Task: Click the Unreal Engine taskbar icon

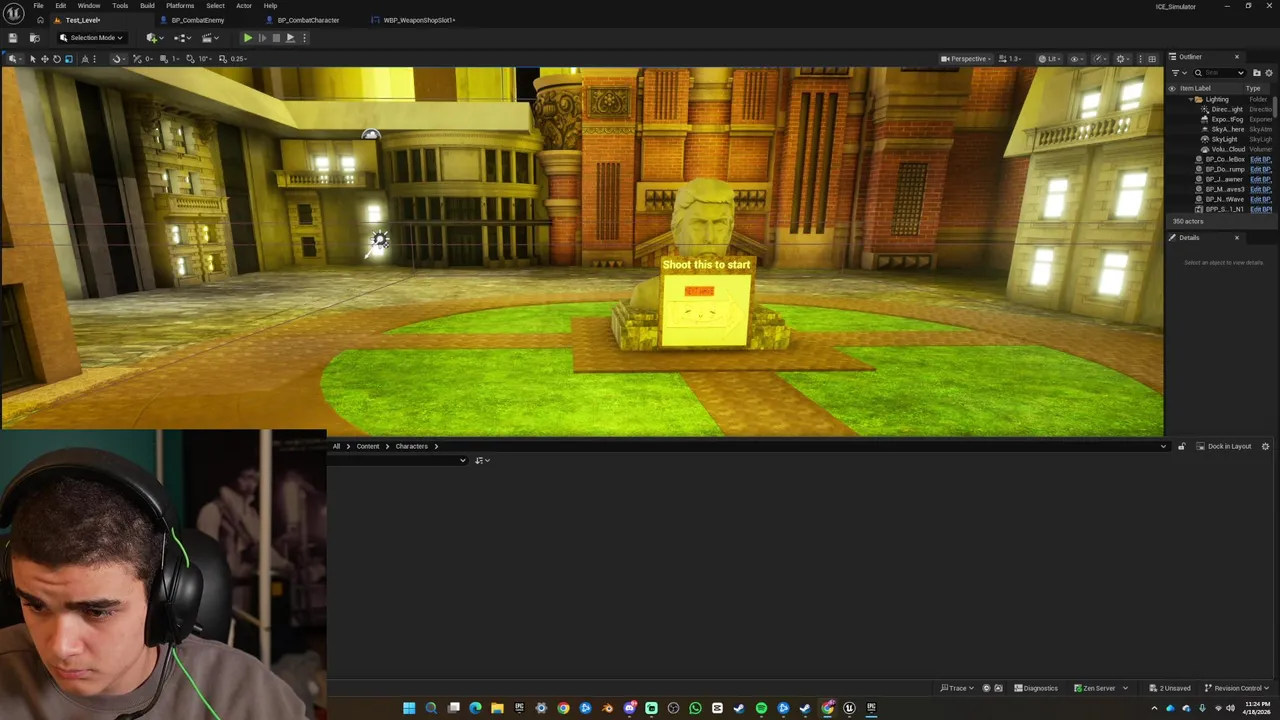Action: [849, 708]
